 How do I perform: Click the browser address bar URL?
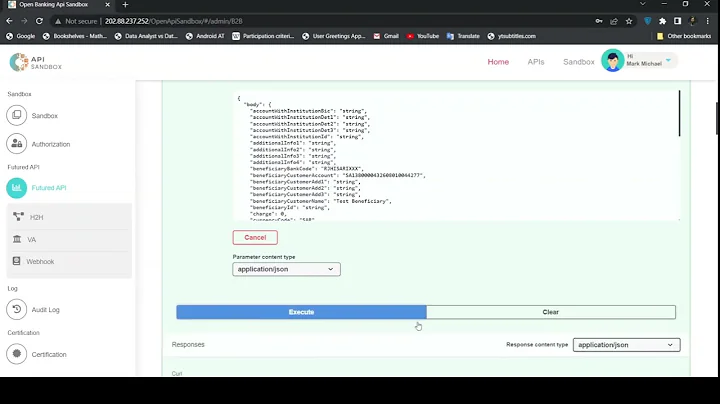click(173, 21)
